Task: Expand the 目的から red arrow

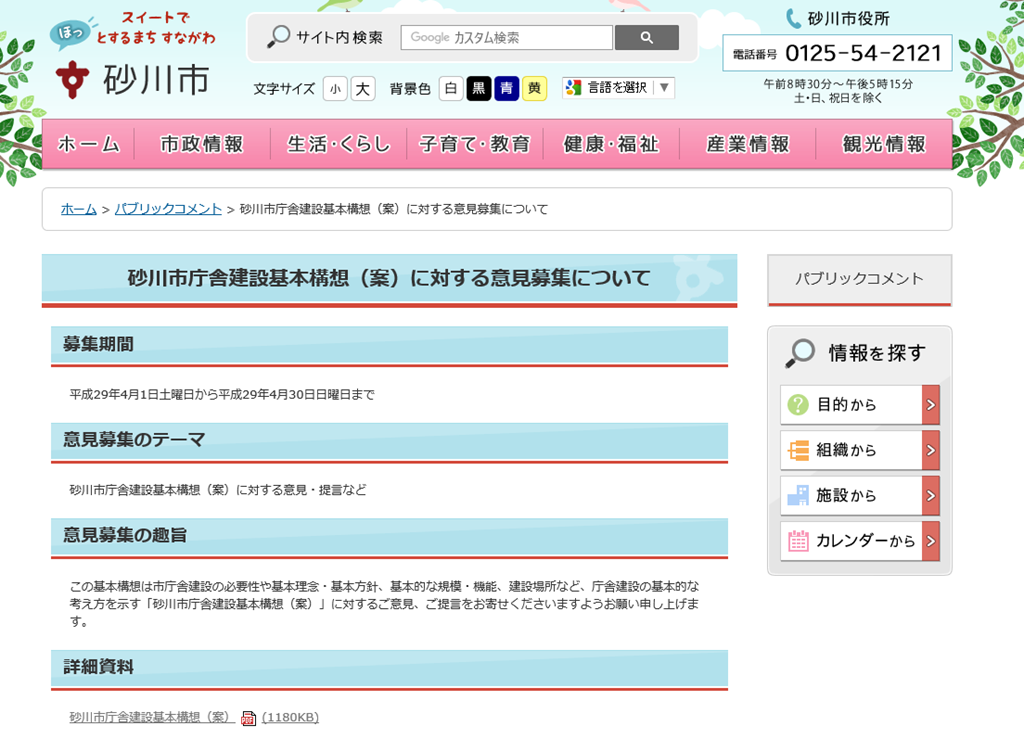Action: [x=931, y=405]
